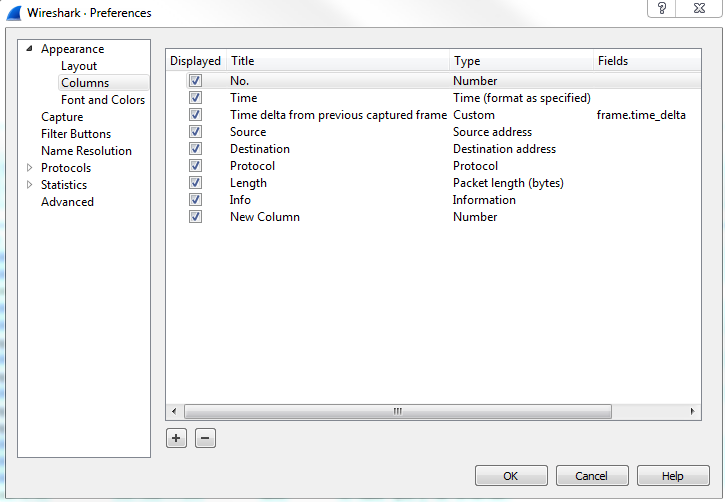Click the Wireshark shark fin title icon
The height and width of the screenshot is (502, 725).
coord(14,13)
